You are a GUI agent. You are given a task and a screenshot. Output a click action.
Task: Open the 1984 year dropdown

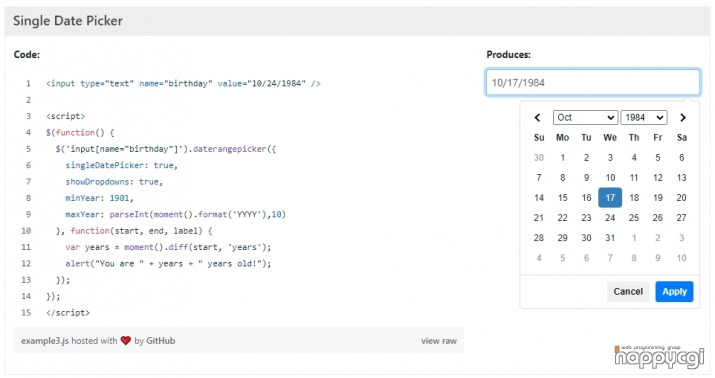click(644, 118)
